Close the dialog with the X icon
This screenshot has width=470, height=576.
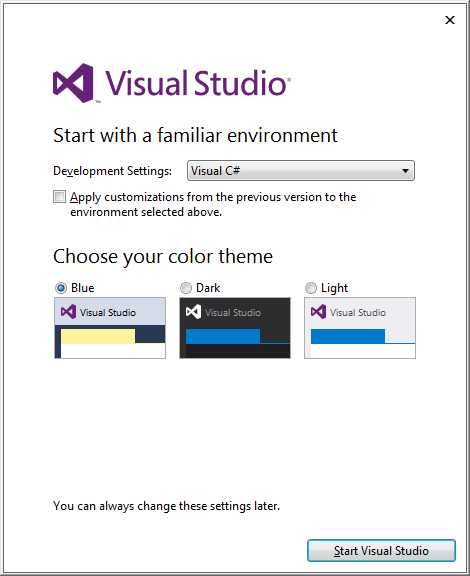pyautogui.click(x=450, y=20)
